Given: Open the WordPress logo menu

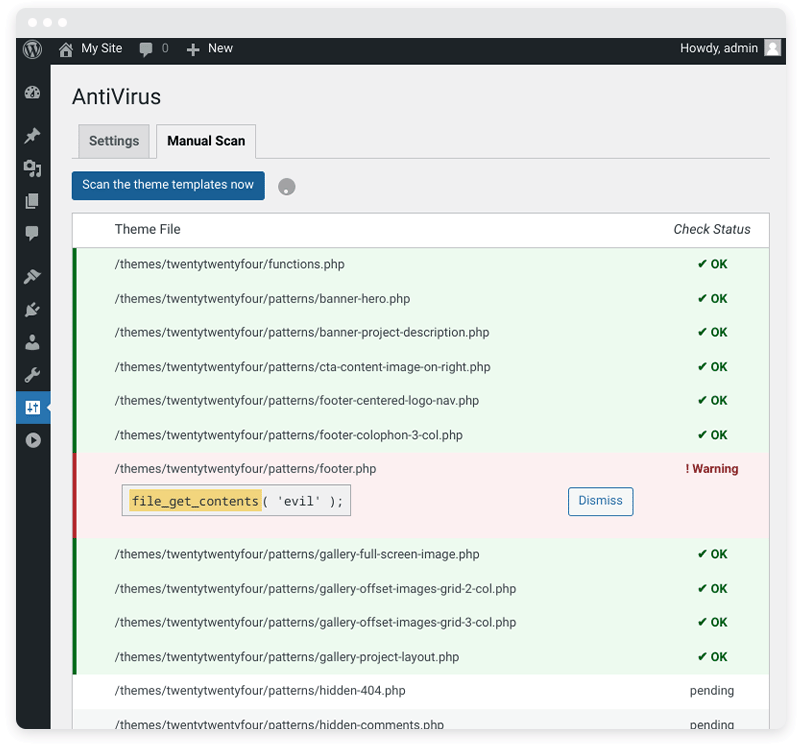Looking at the screenshot, I should click(33, 49).
